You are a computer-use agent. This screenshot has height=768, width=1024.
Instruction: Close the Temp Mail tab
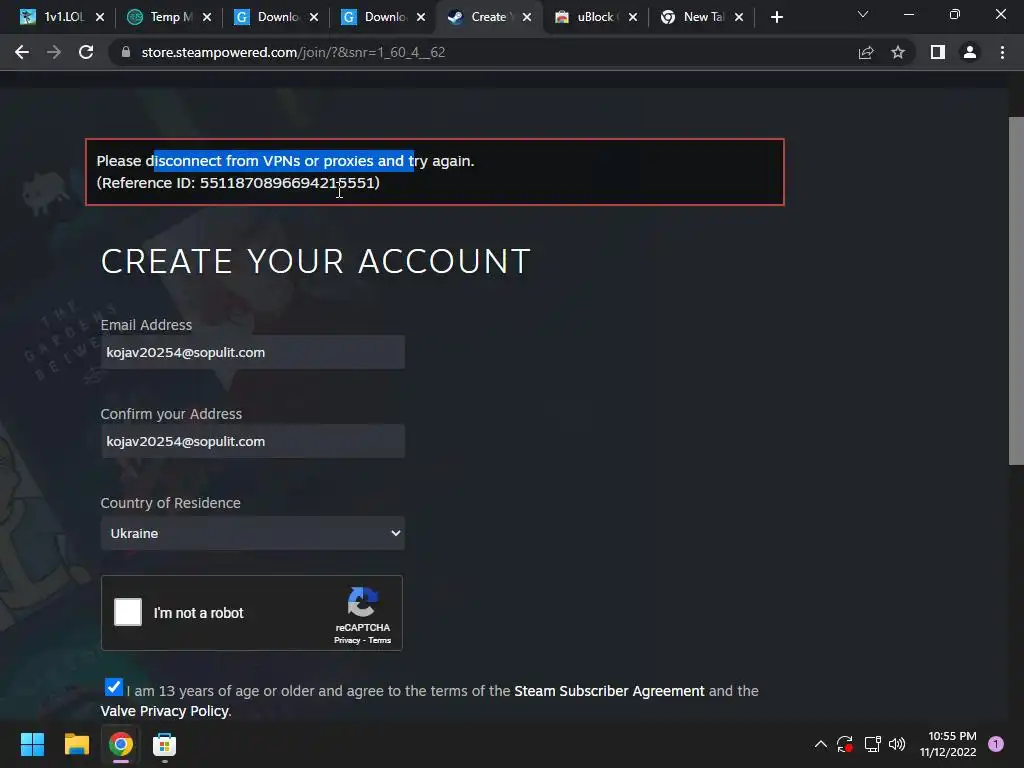(x=207, y=17)
